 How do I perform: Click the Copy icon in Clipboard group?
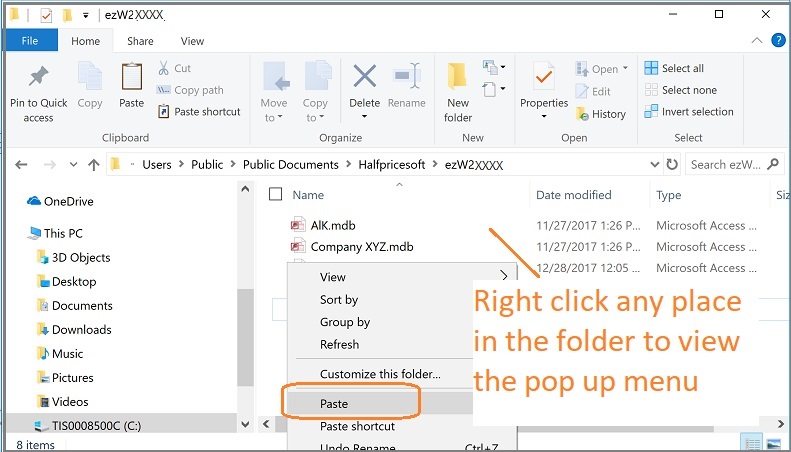click(90, 77)
